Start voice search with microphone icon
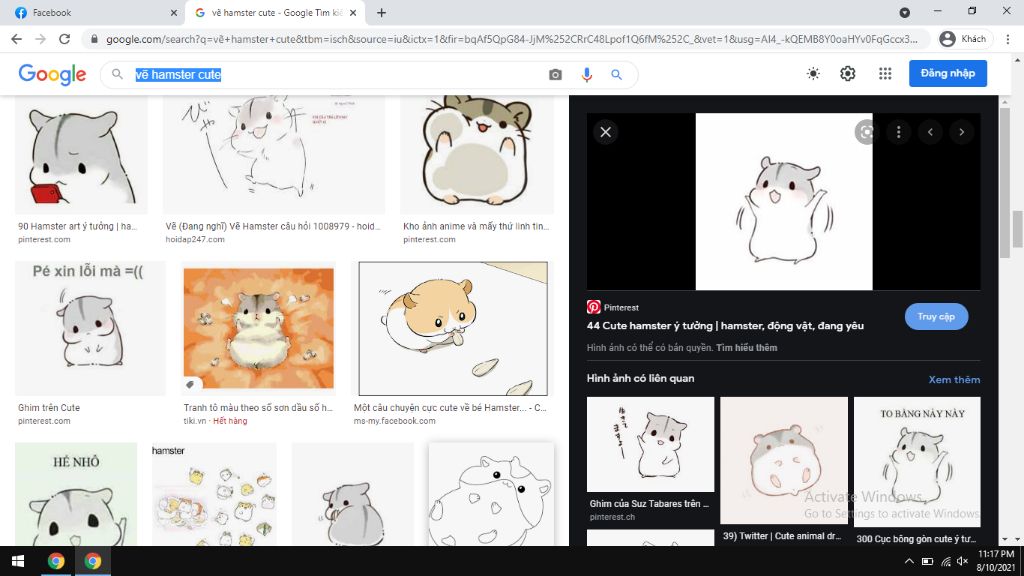 pos(586,74)
